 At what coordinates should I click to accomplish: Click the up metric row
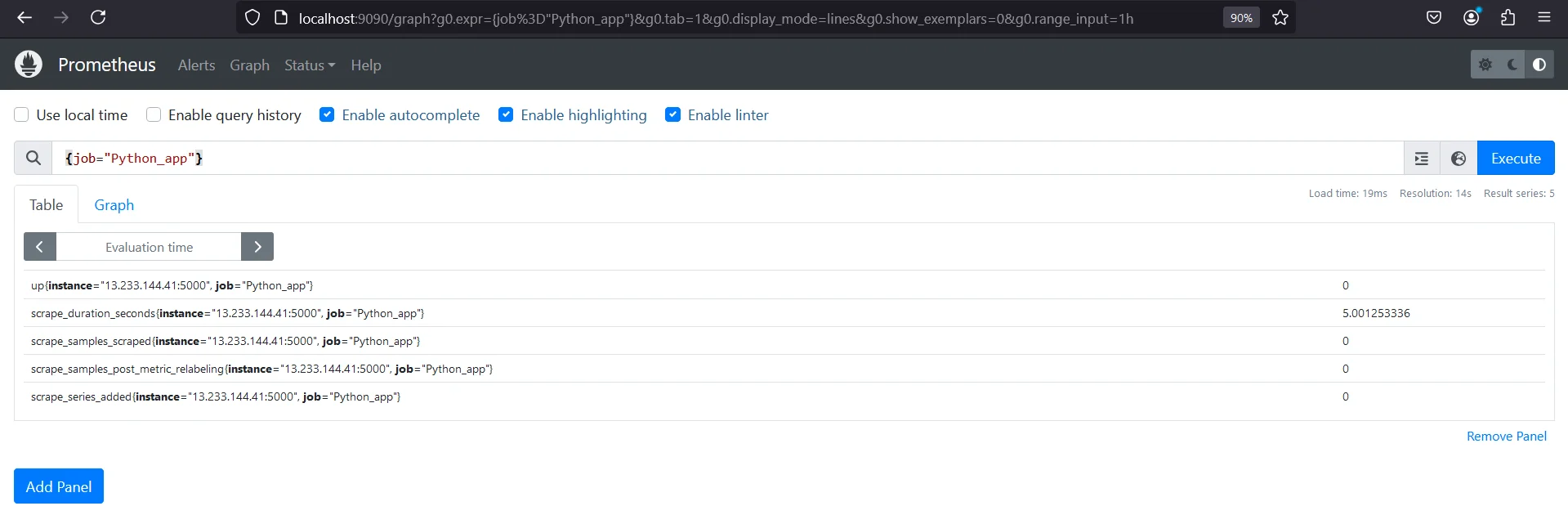click(x=784, y=285)
